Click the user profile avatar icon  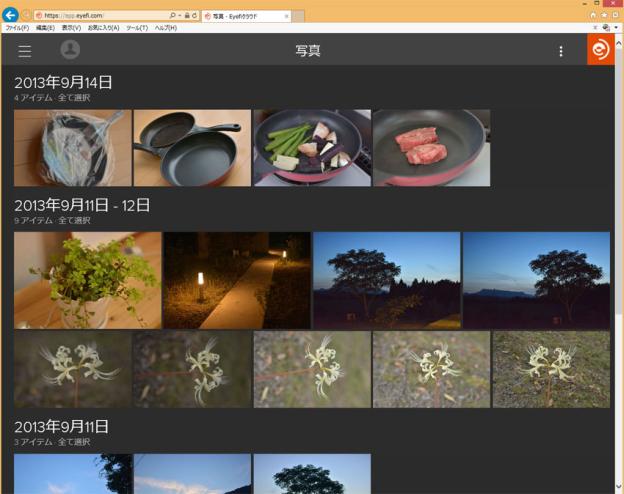click(x=70, y=50)
